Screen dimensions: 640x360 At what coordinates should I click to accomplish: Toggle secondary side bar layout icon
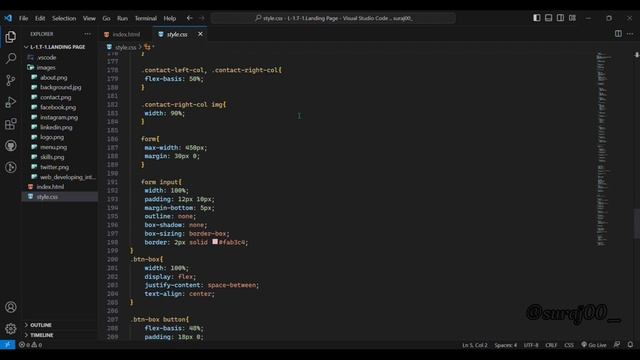point(560,18)
